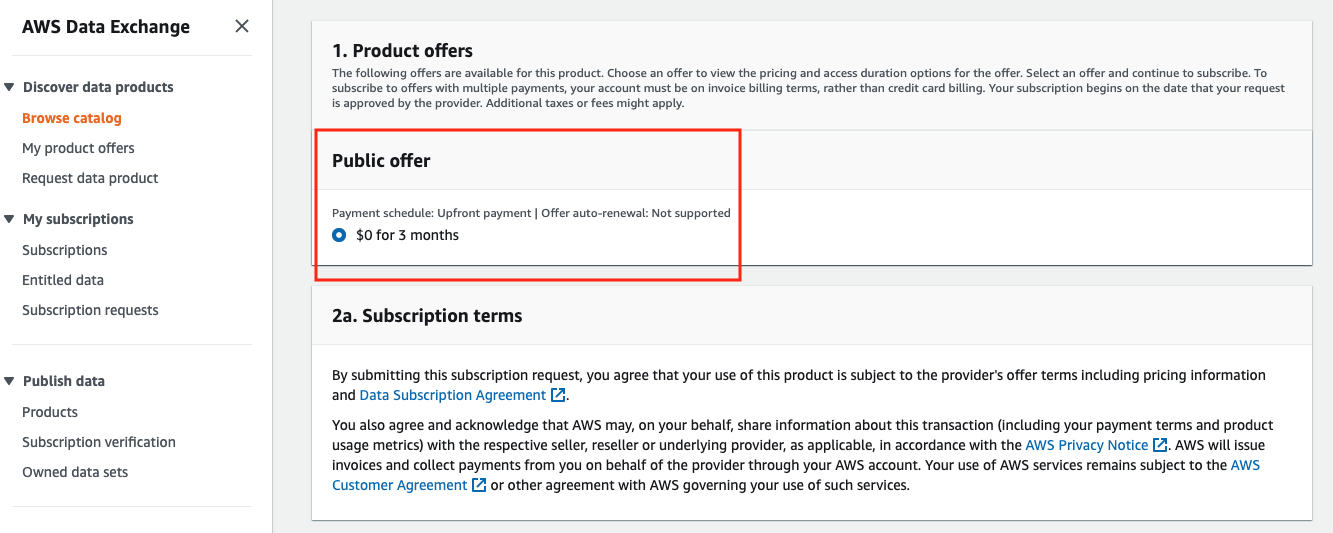Screen dimensions: 1333x533
Task: Navigate to Products under Publish data
Action: click(50, 412)
